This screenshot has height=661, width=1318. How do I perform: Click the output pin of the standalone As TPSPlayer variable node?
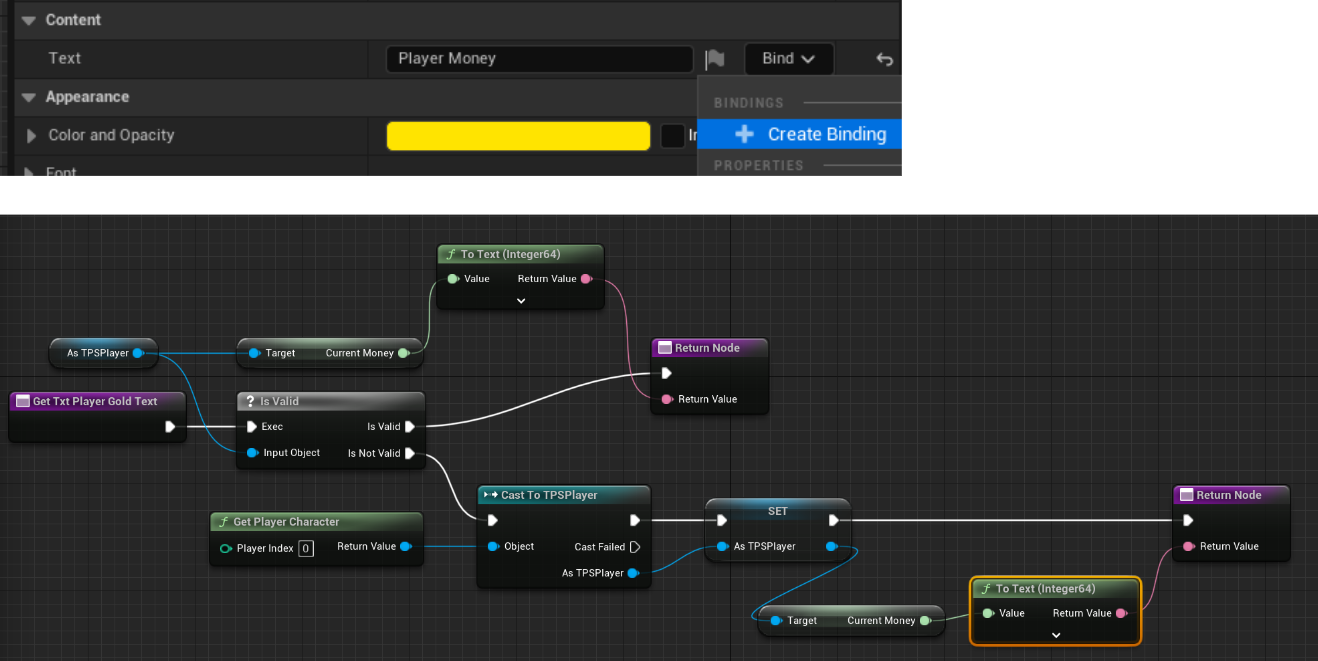pyautogui.click(x=138, y=353)
